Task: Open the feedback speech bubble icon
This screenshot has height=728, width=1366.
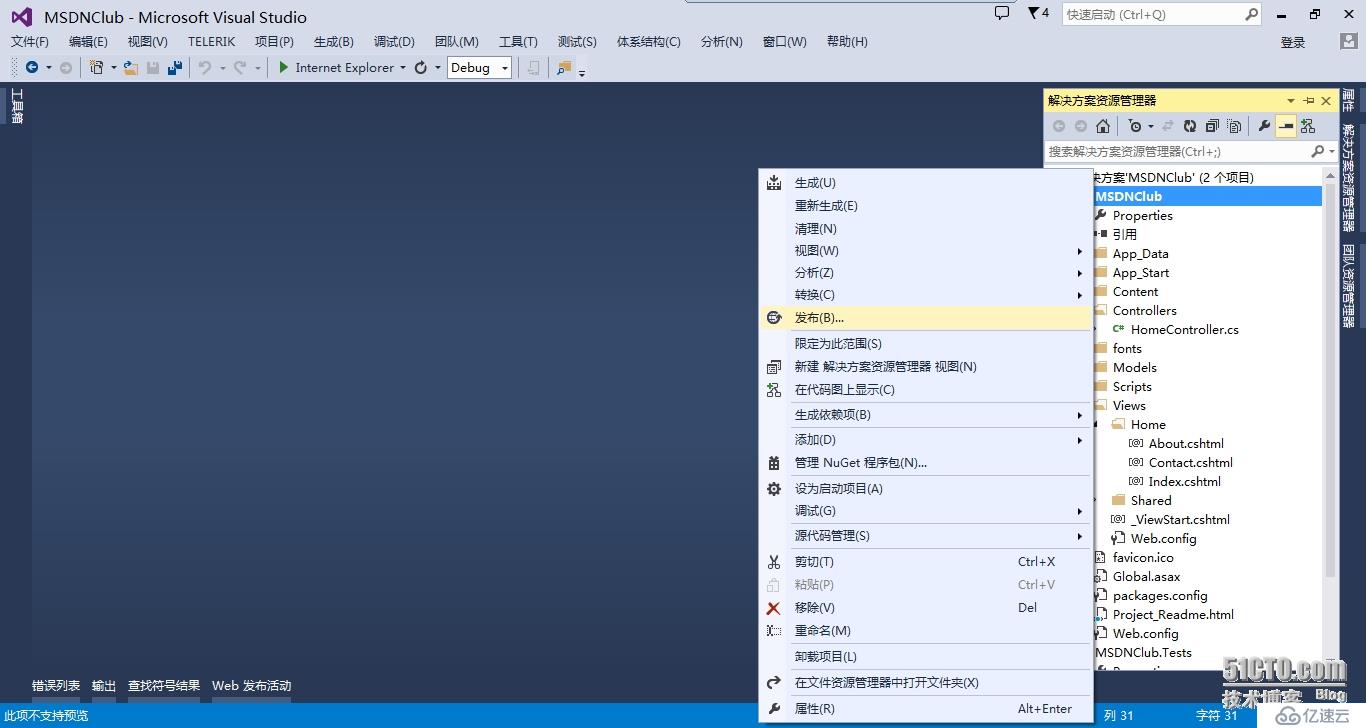Action: (x=1002, y=14)
